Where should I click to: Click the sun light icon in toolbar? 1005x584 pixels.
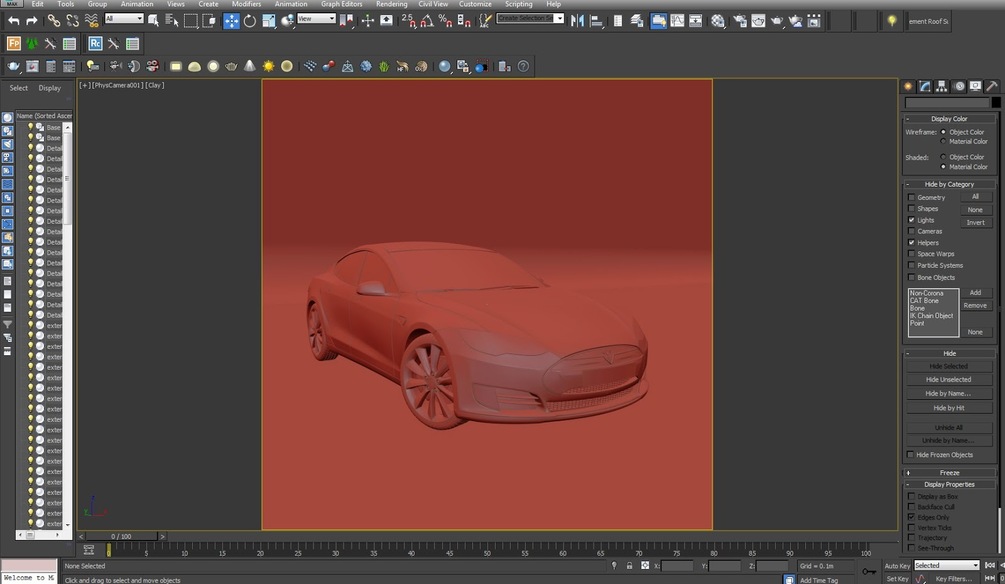[x=268, y=66]
